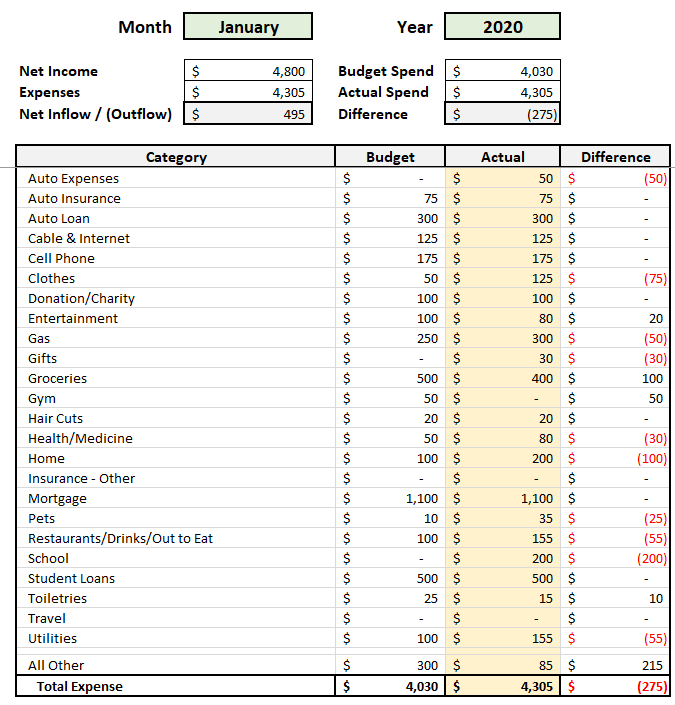Viewport: 675px width, 705px height.
Task: Click the Difference column header
Action: pos(615,156)
